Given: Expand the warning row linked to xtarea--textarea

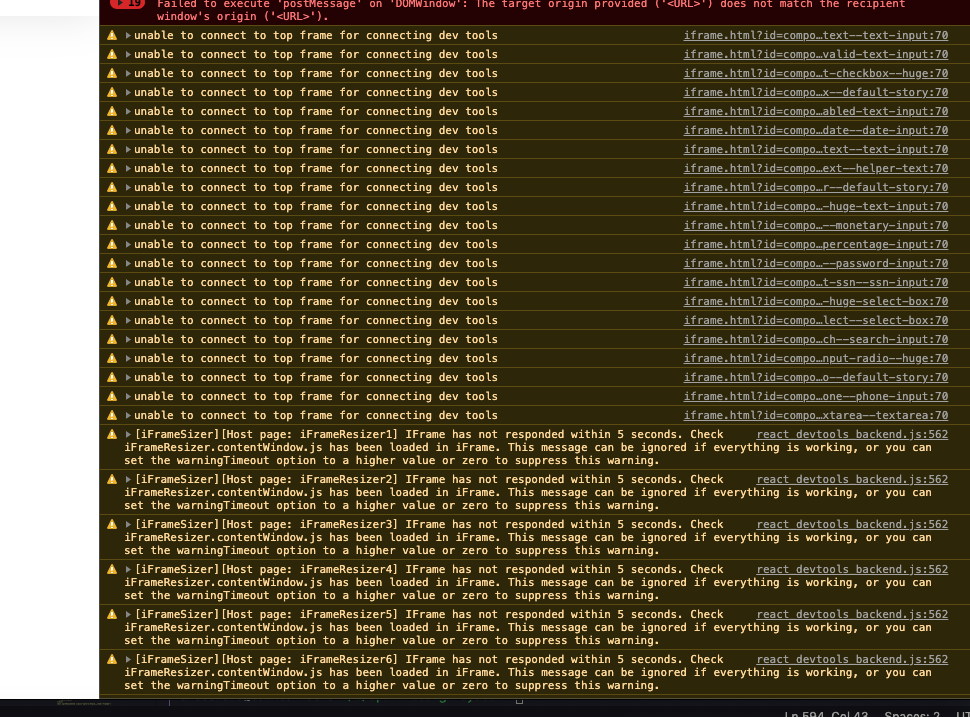Looking at the screenshot, I should 128,416.
